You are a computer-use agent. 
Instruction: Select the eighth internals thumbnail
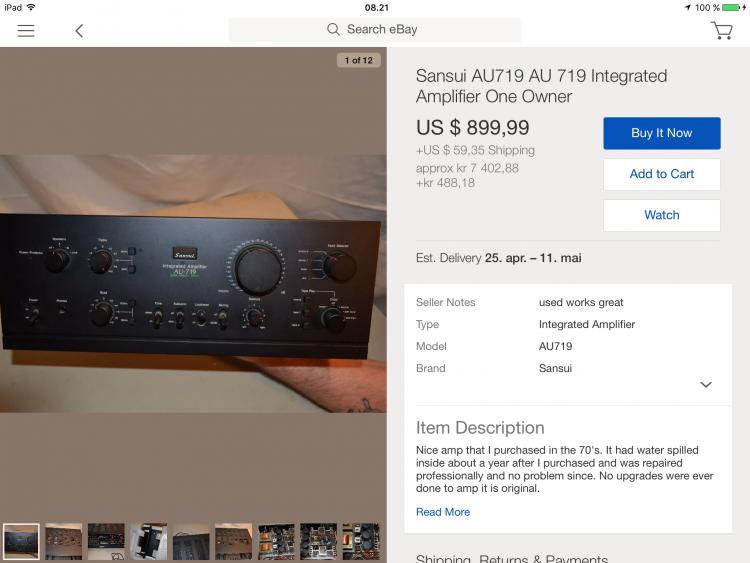[x=319, y=541]
